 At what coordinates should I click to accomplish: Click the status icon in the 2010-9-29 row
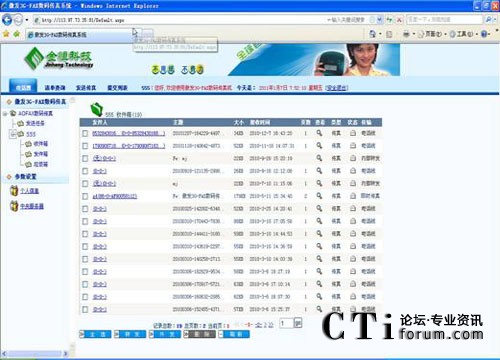point(353,158)
